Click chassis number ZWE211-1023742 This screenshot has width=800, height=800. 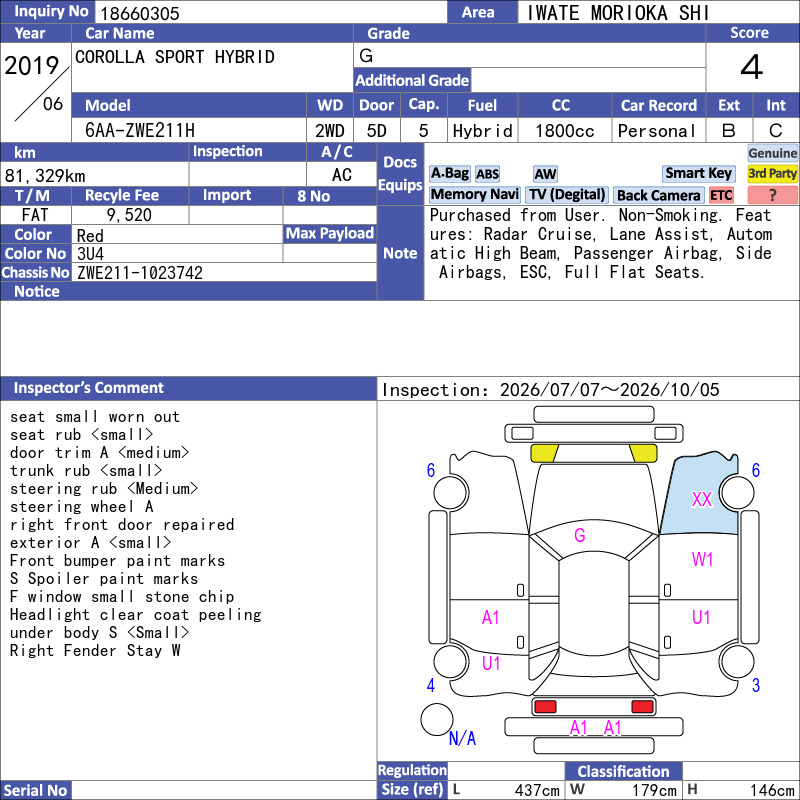pyautogui.click(x=140, y=273)
